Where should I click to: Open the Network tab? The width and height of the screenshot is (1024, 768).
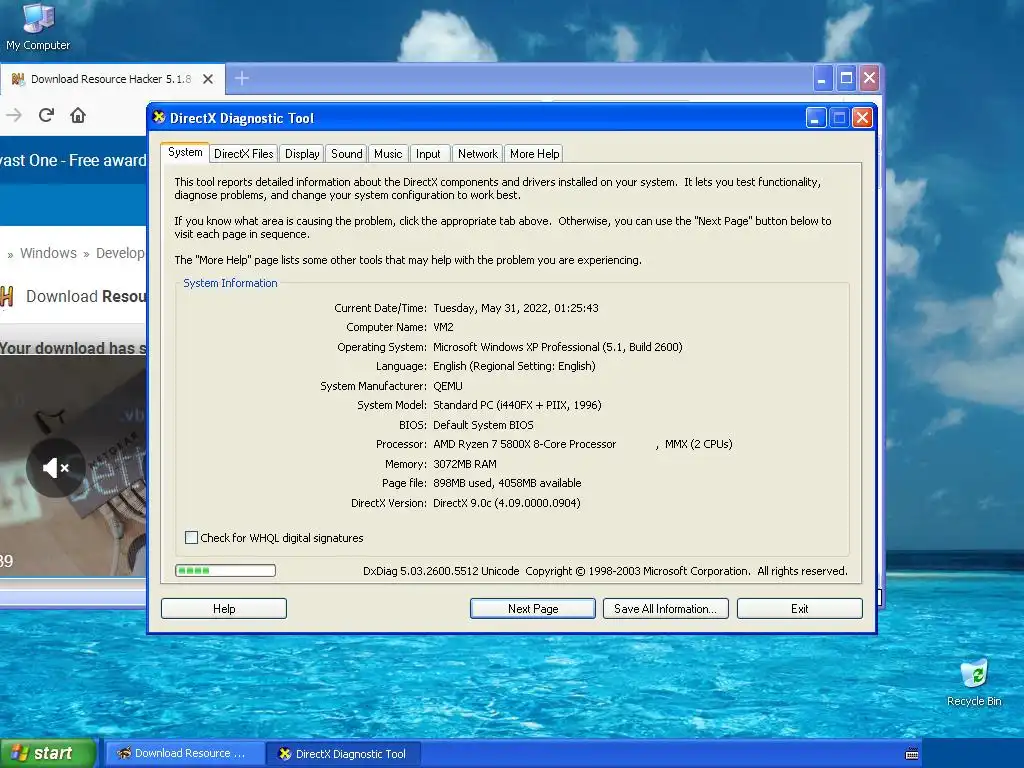point(477,153)
